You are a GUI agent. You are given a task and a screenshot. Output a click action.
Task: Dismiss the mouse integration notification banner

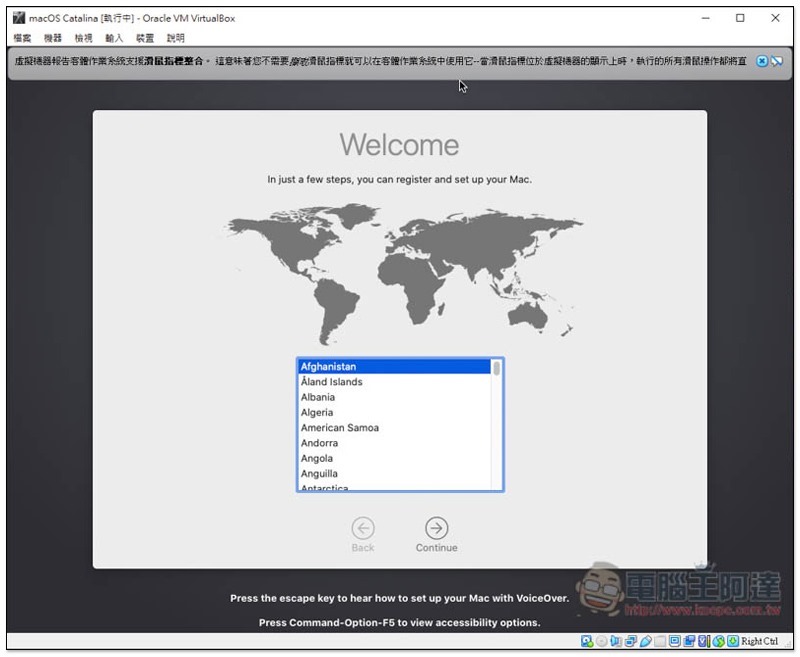(x=762, y=61)
